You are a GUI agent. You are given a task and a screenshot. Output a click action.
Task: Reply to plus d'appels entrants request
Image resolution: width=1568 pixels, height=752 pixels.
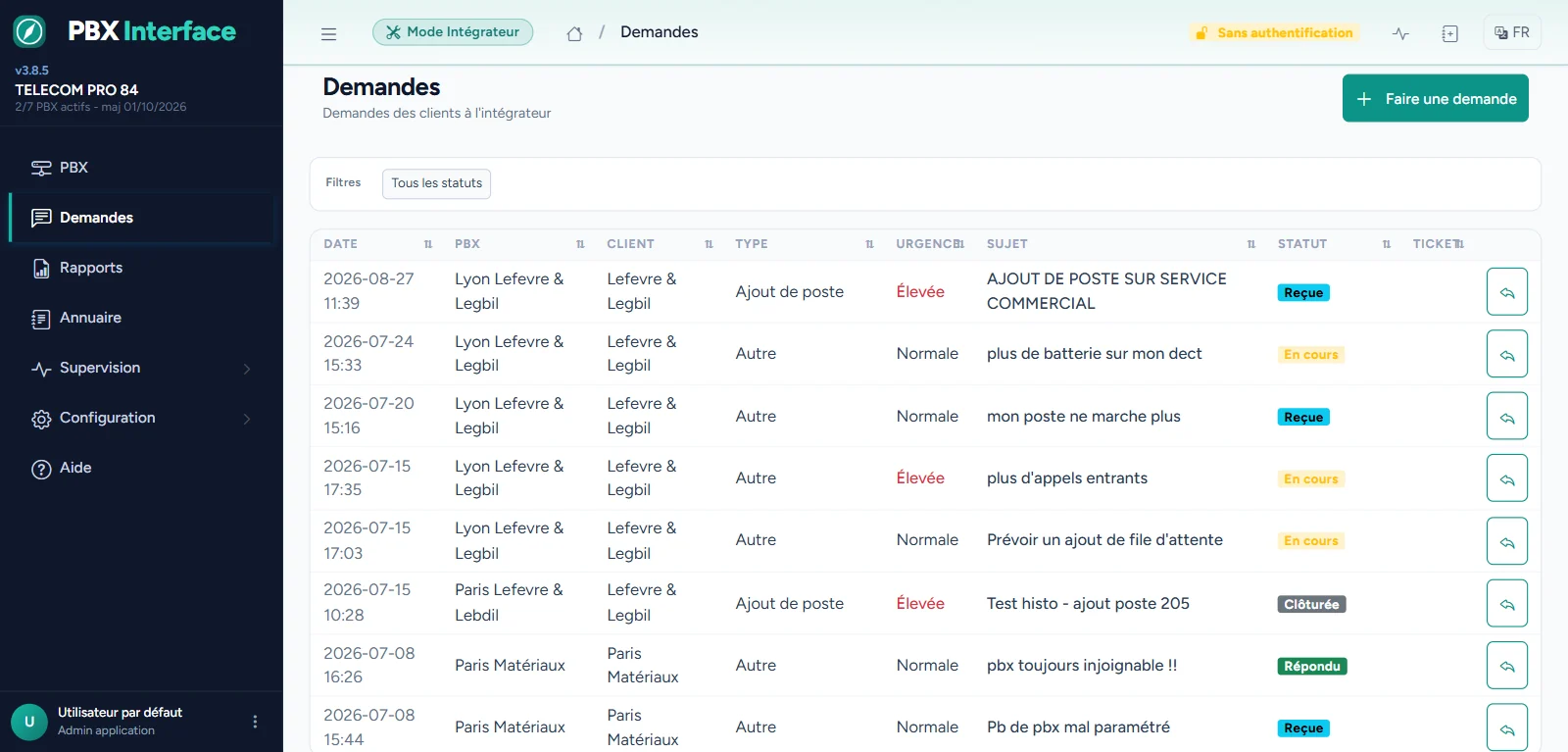coord(1506,478)
